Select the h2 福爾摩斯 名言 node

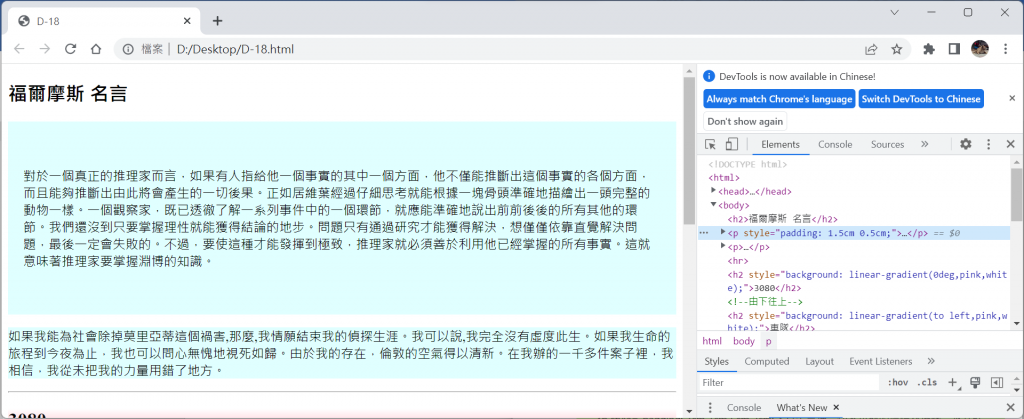782,219
